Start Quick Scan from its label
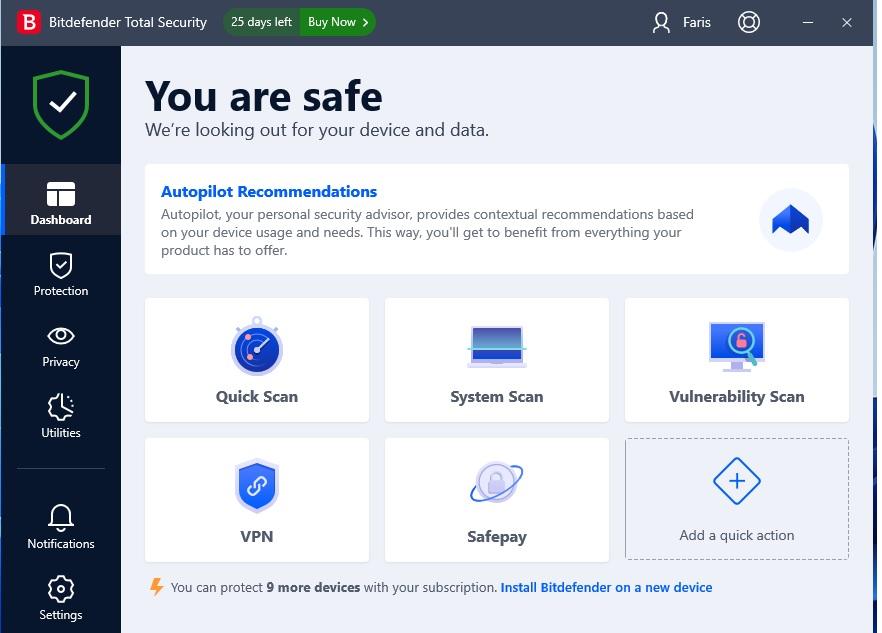 (257, 397)
